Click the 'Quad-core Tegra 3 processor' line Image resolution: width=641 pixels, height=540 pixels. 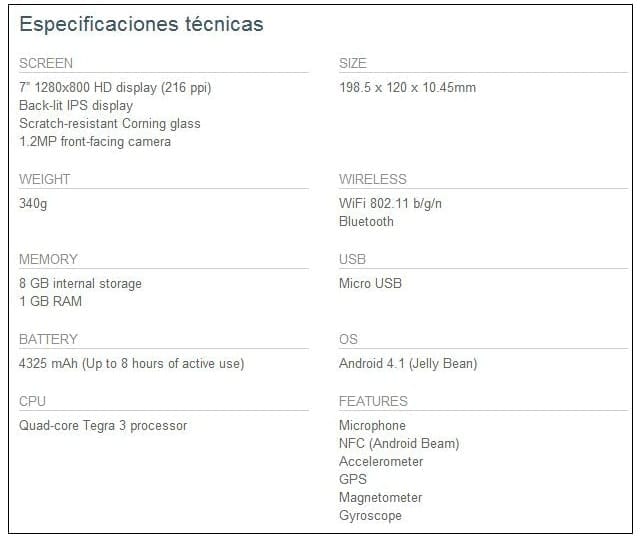pos(103,426)
